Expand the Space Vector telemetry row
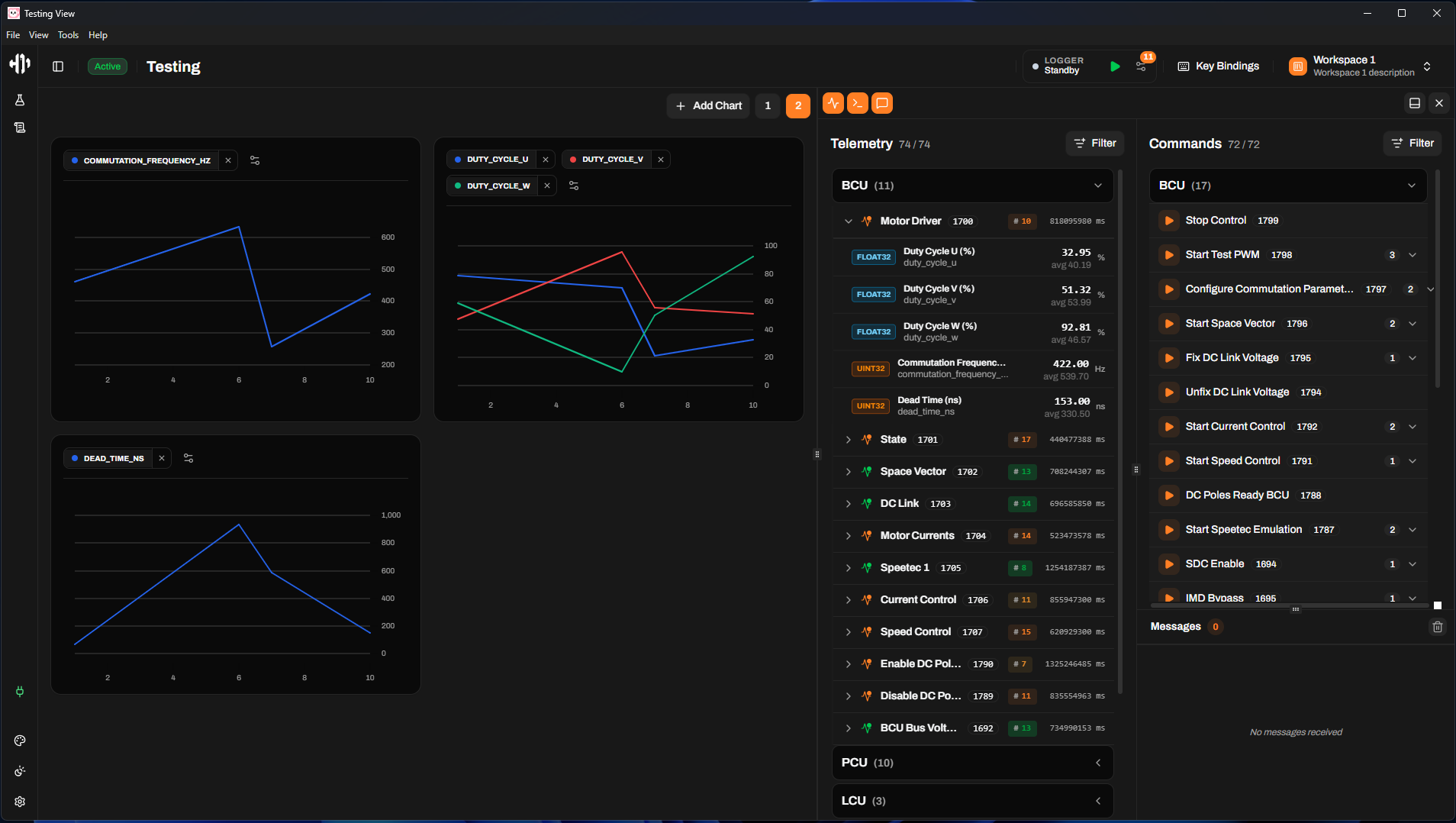Screen dimensions: 1456x823 point(848,472)
